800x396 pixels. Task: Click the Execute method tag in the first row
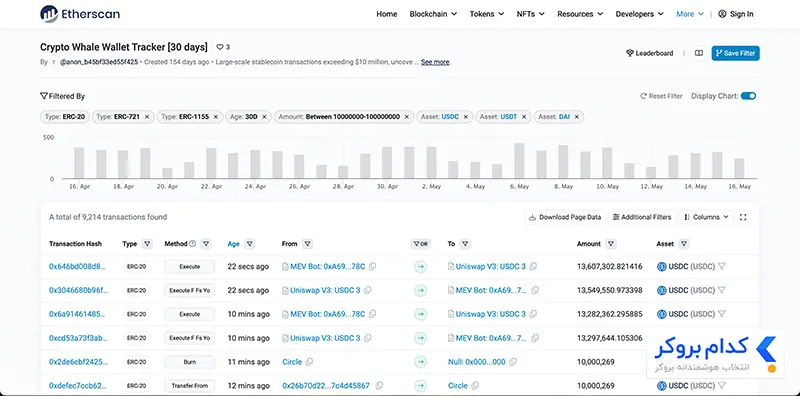[x=190, y=266]
